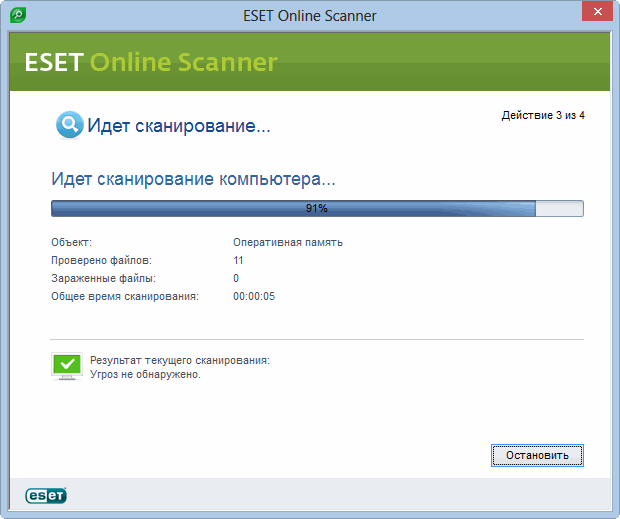
Task: Select the 'Действие 3 из 4' text
Action: click(x=543, y=115)
